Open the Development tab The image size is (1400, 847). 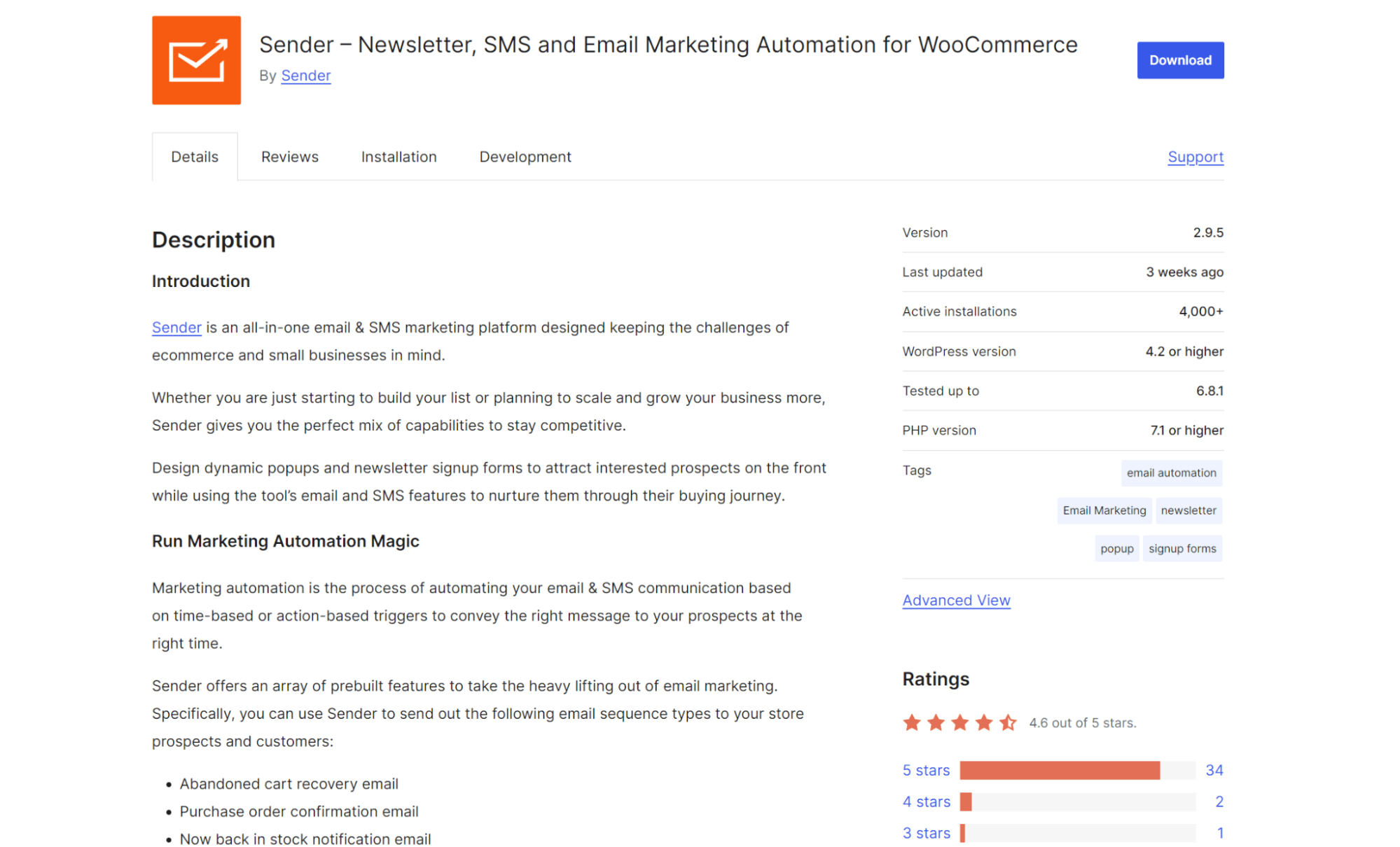pos(525,157)
